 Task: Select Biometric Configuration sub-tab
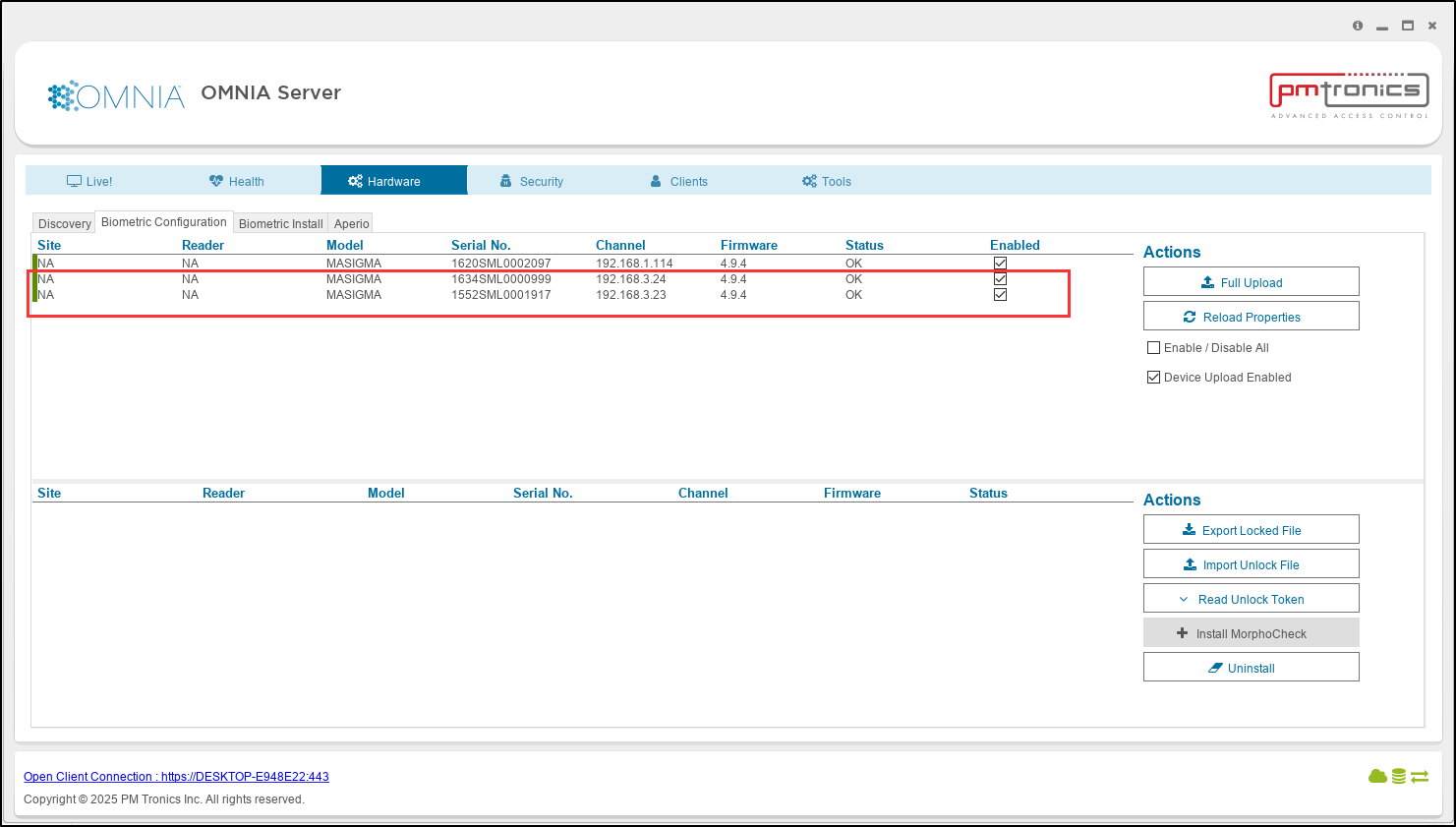tap(164, 222)
